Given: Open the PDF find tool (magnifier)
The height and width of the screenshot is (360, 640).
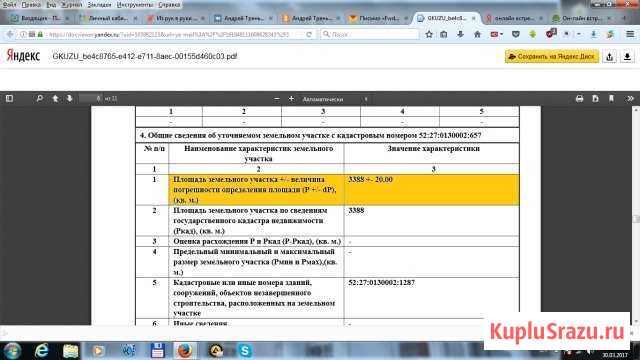Looking at the screenshot, I should [39, 99].
